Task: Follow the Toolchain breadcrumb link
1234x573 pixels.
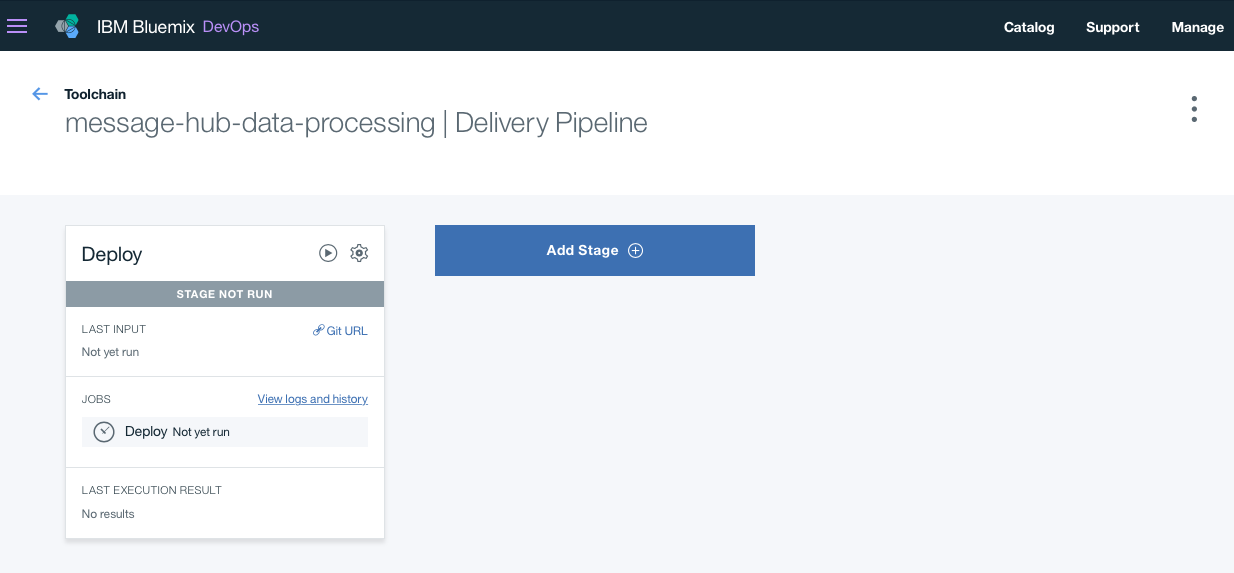Action: coord(95,94)
